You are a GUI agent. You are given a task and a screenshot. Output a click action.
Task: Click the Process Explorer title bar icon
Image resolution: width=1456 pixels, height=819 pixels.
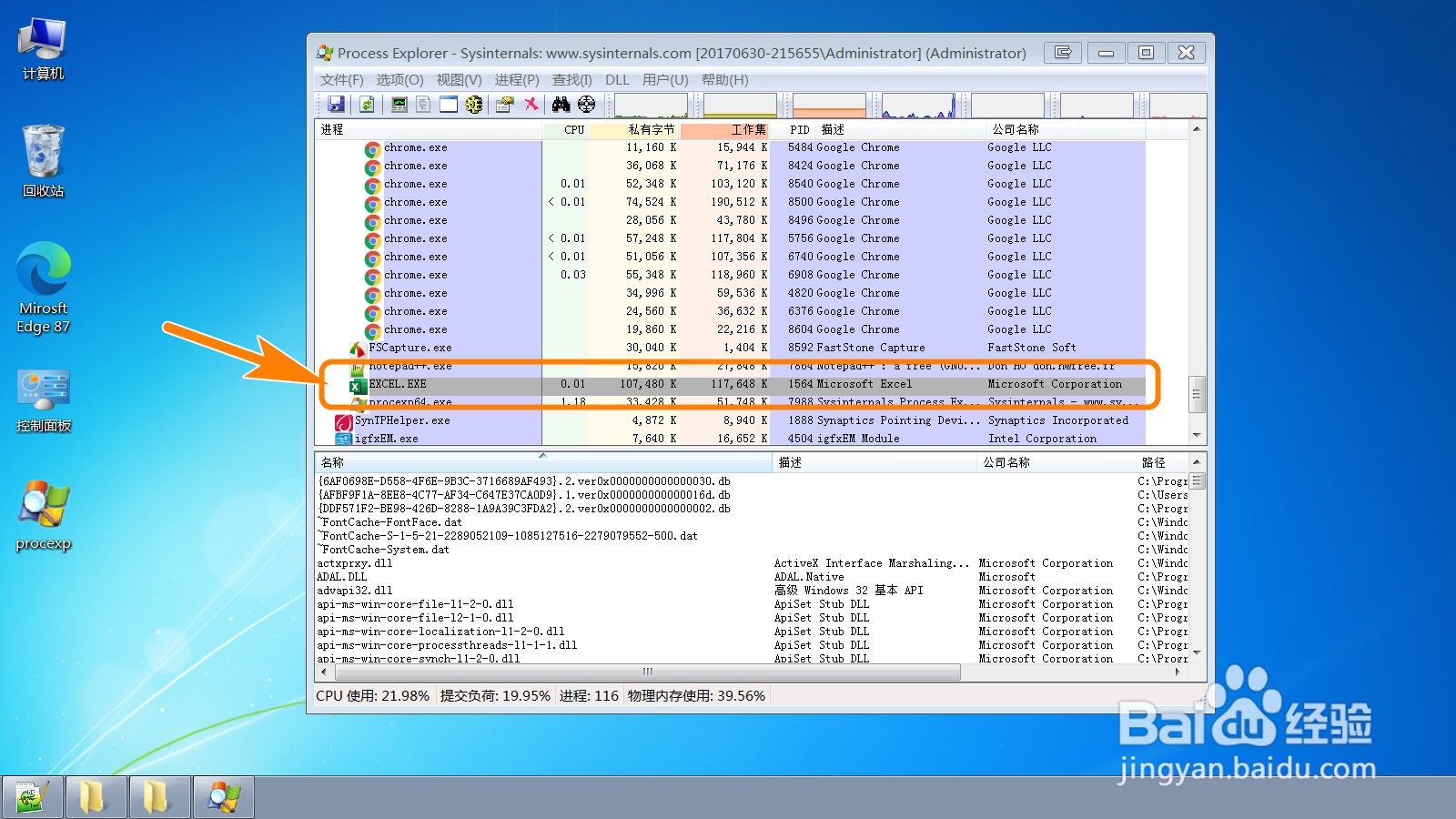pyautogui.click(x=325, y=53)
